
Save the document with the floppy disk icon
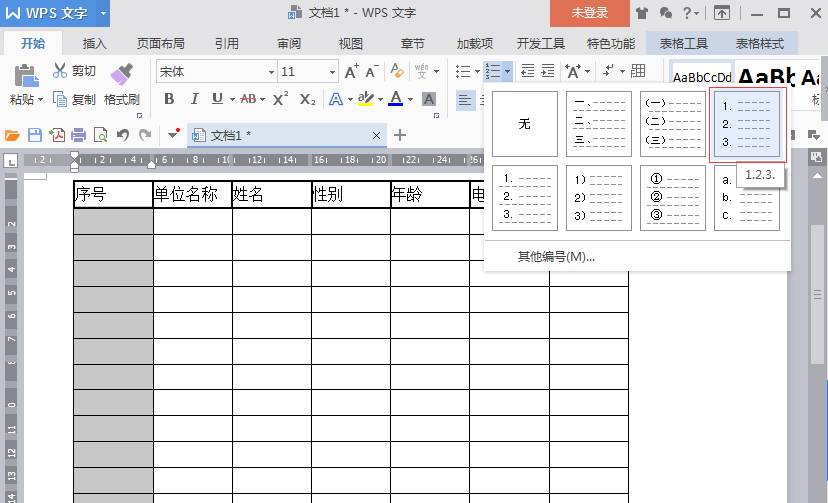tap(35, 135)
